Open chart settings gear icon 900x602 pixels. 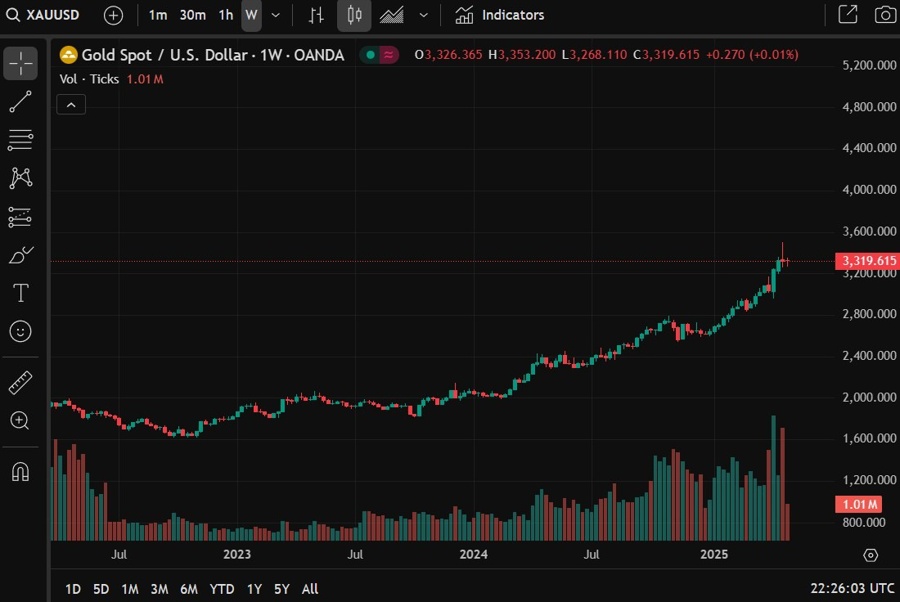click(x=871, y=555)
